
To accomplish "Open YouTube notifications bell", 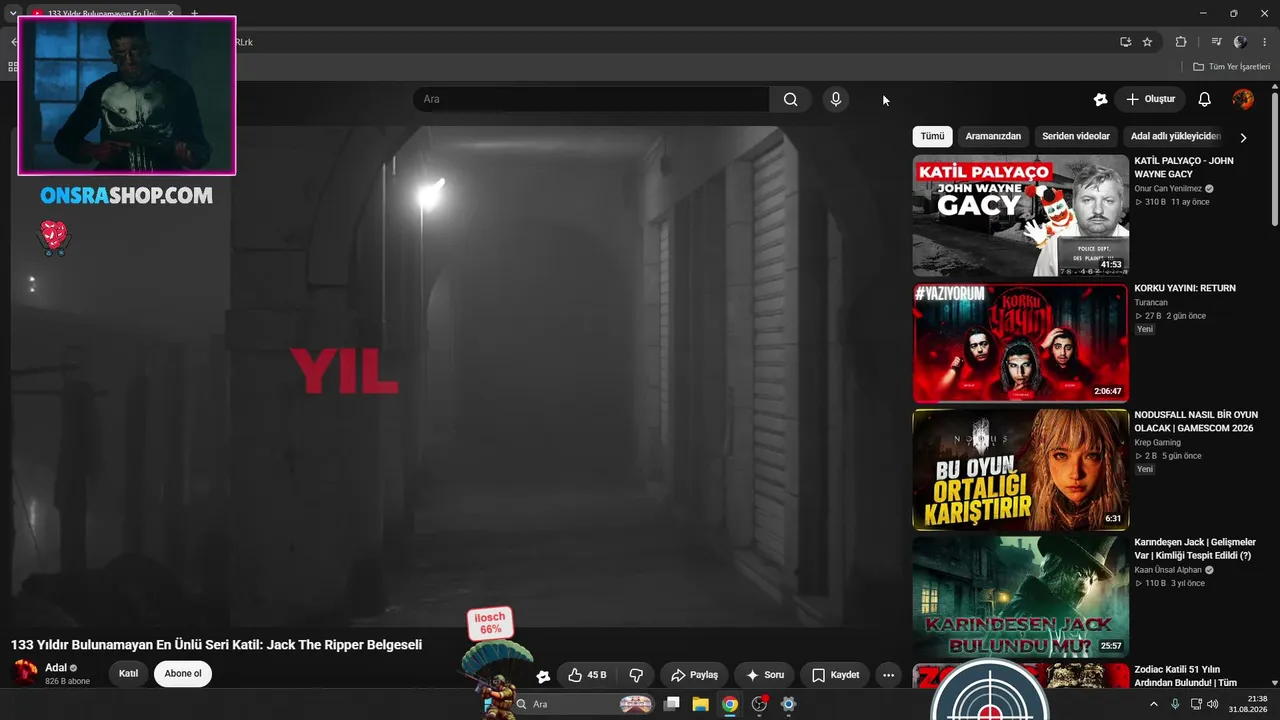I will (1204, 99).
